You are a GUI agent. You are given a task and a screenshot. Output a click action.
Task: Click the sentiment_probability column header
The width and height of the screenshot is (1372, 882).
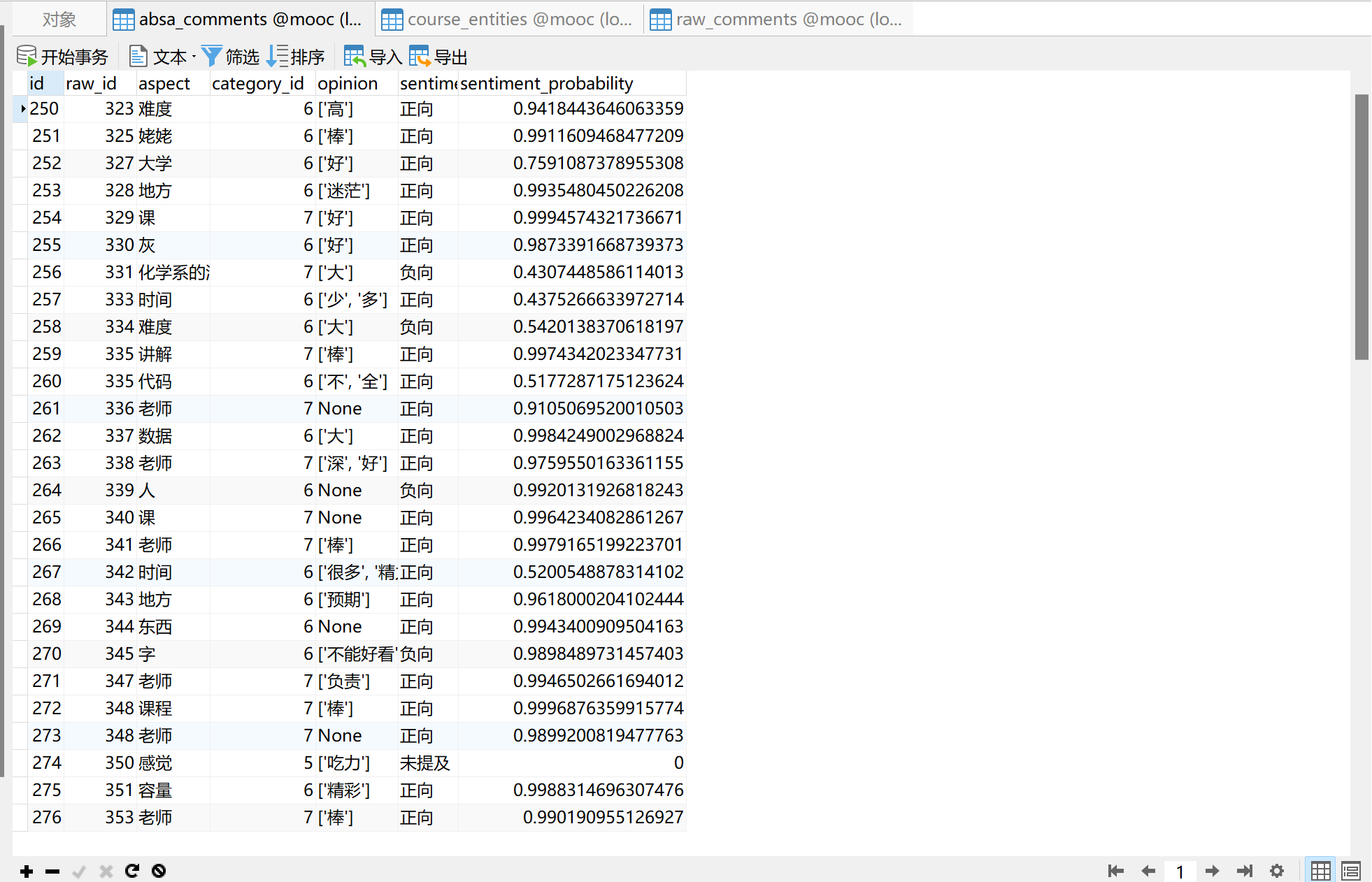click(x=546, y=83)
